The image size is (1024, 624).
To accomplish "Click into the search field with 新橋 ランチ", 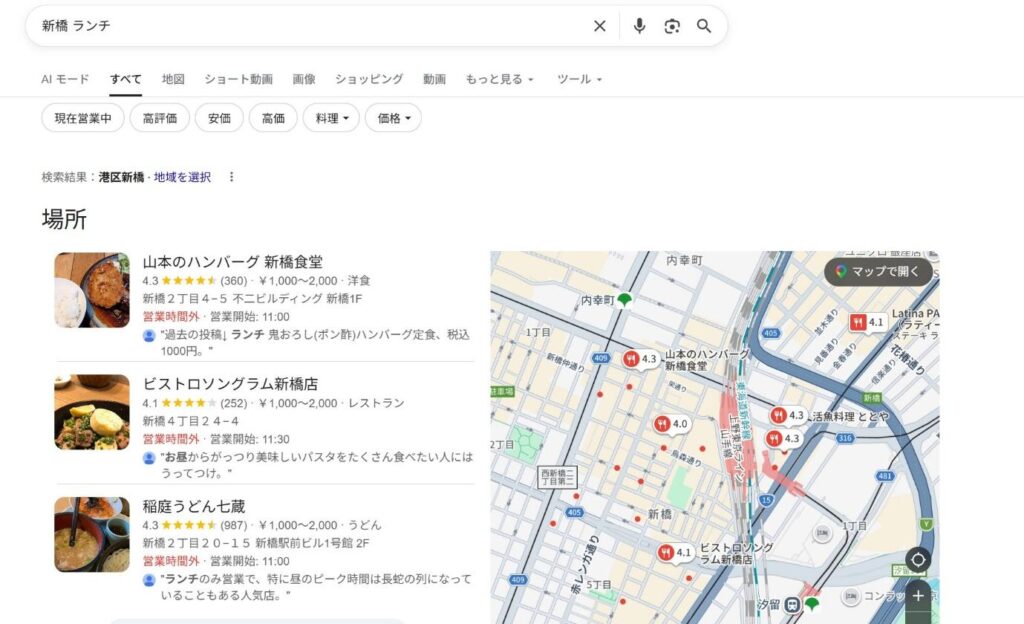I will [x=300, y=26].
